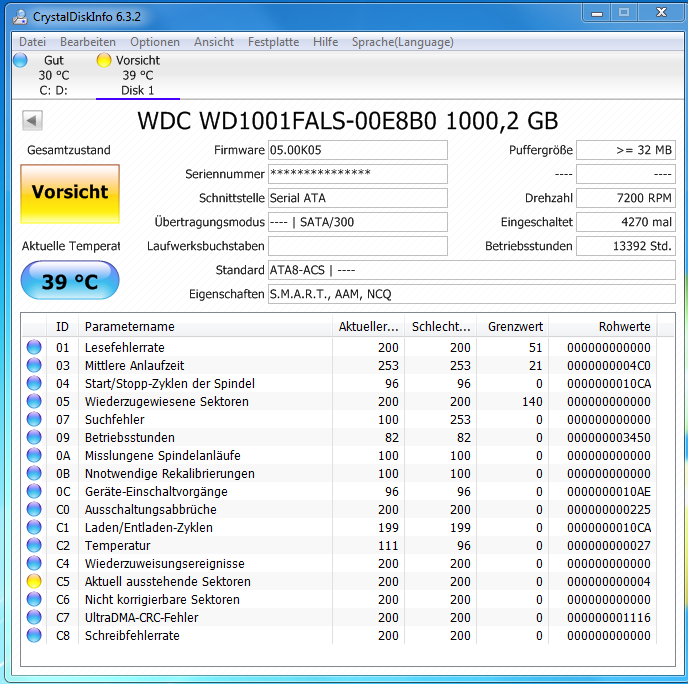The width and height of the screenshot is (688, 684).
Task: Click the empty Laufwerksbuchstaben field
Action: tap(358, 246)
